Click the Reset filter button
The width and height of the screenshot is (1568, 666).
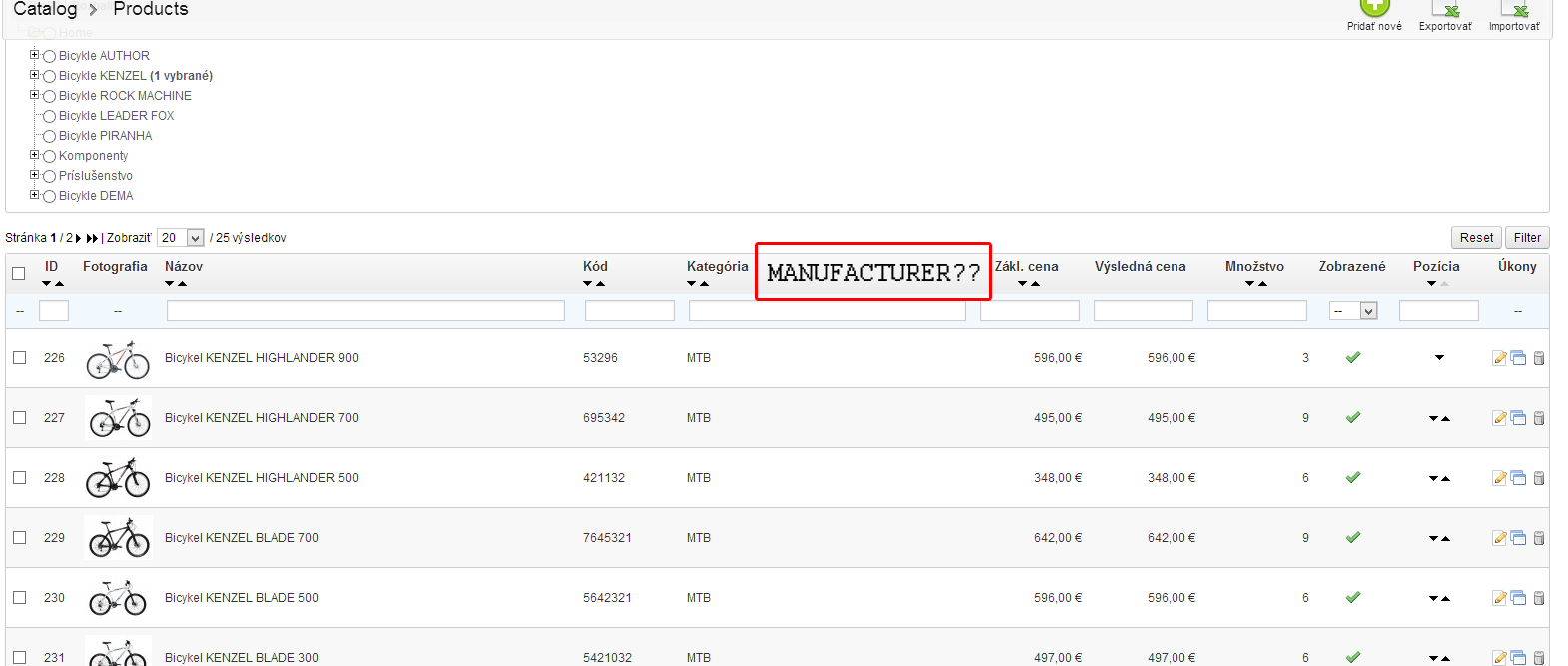[x=1476, y=237]
